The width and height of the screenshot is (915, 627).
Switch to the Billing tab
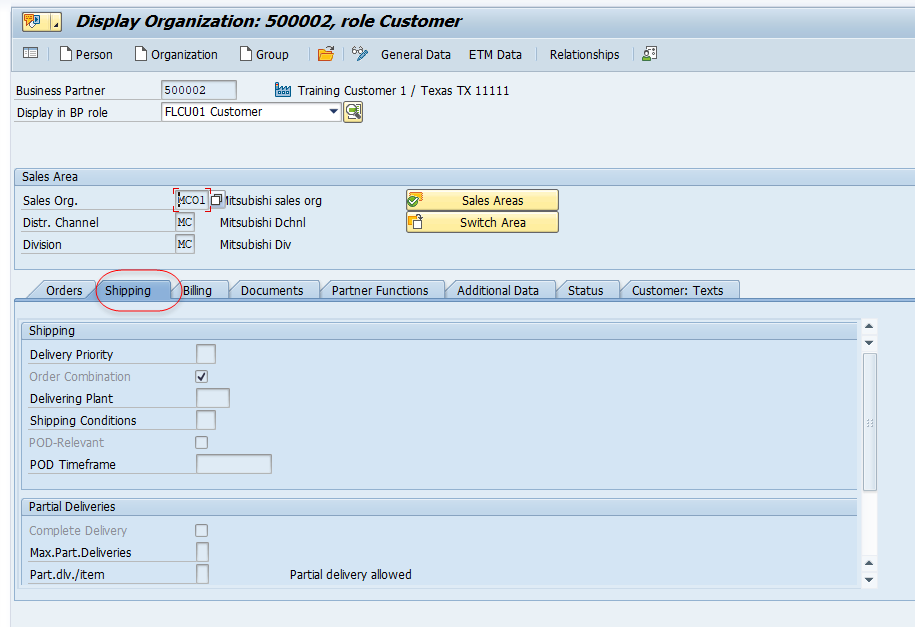[197, 290]
